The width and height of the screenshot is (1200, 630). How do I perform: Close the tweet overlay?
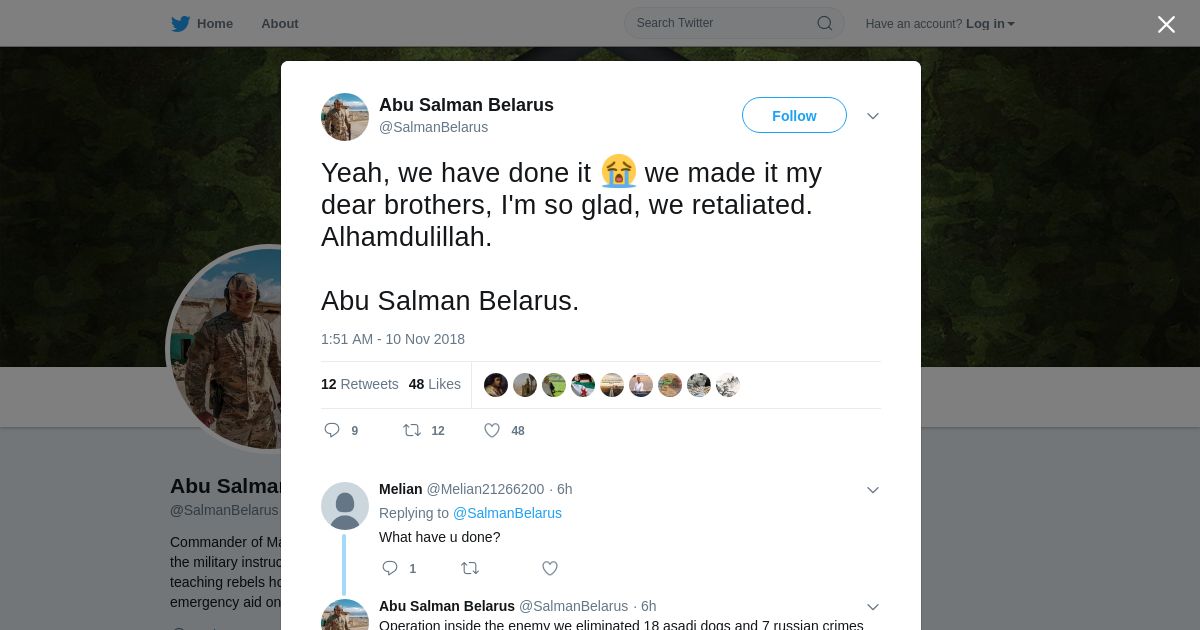pos(1166,24)
